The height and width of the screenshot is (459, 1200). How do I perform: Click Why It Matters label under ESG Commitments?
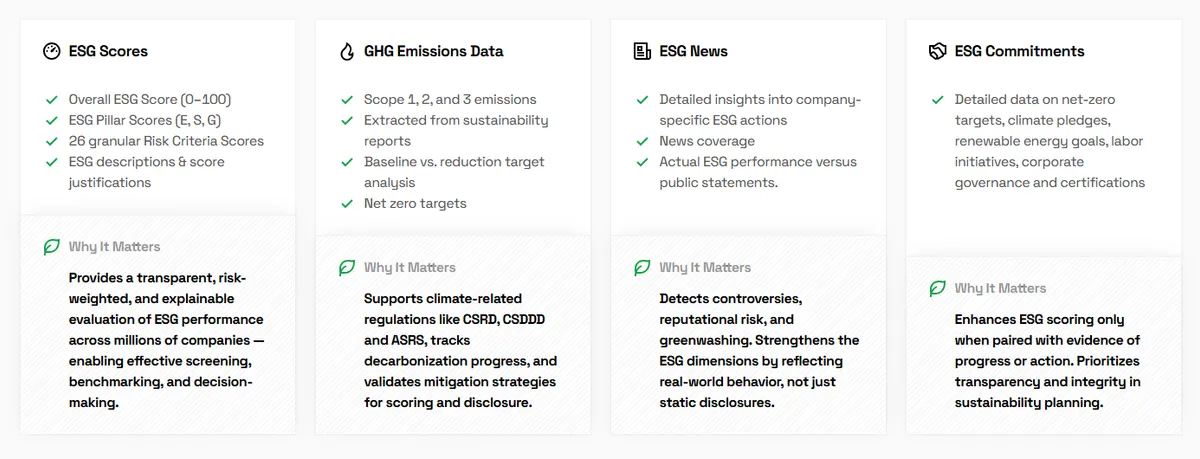[x=1000, y=288]
